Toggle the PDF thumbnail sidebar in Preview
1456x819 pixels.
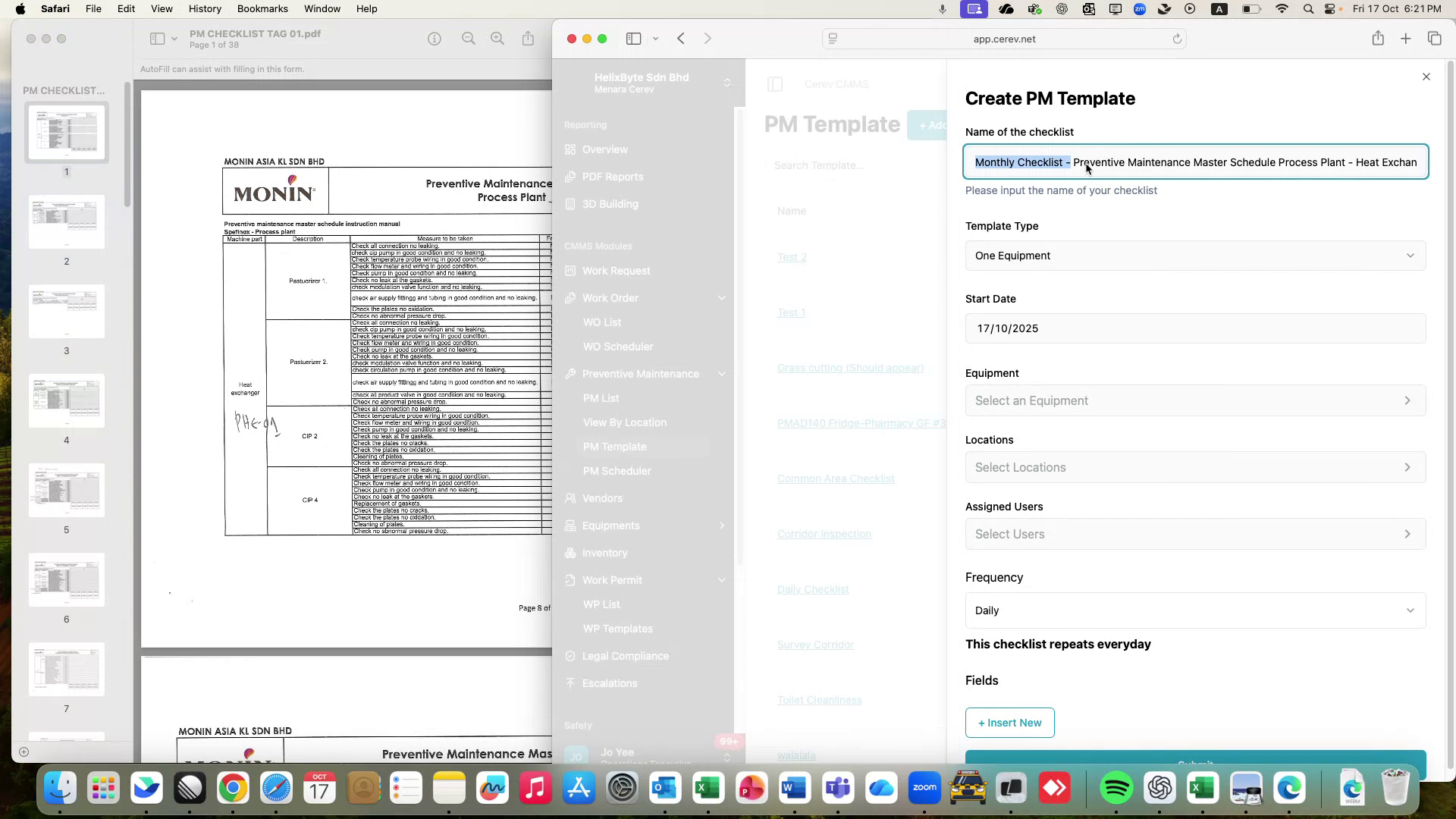point(157,38)
